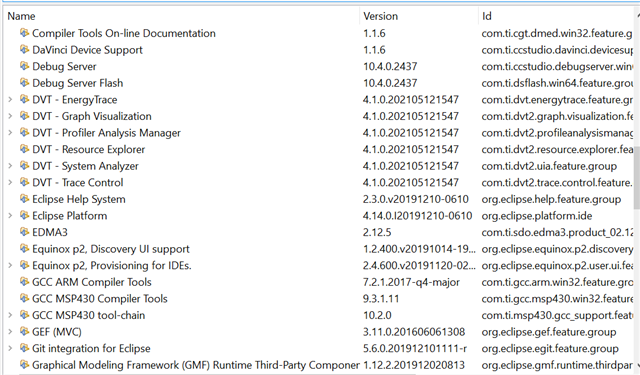Select DVT - Resource Explorer row
Screen dimensions: 640x375
(318, 149)
